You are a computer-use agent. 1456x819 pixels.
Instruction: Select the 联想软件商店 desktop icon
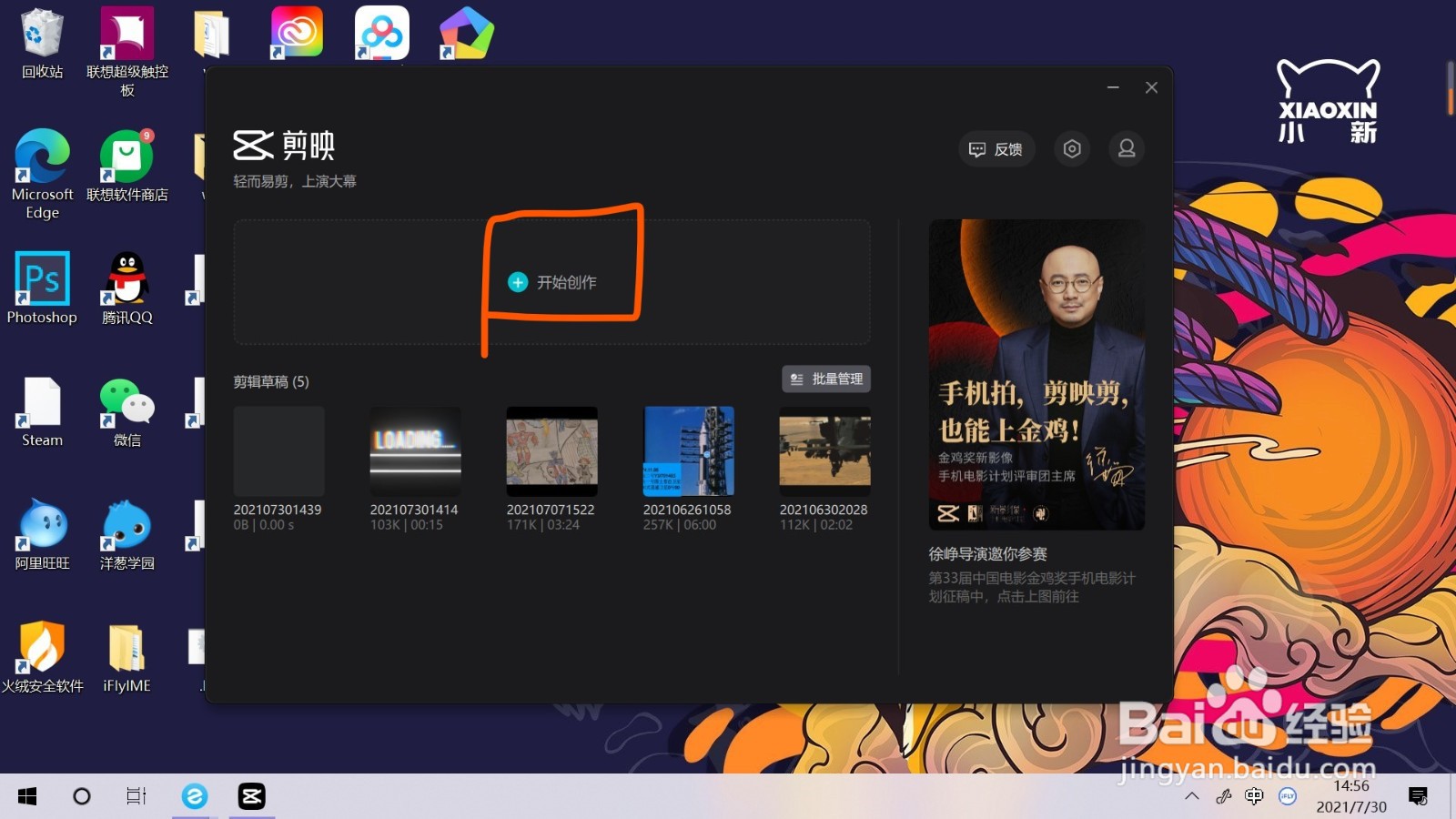pos(127,166)
